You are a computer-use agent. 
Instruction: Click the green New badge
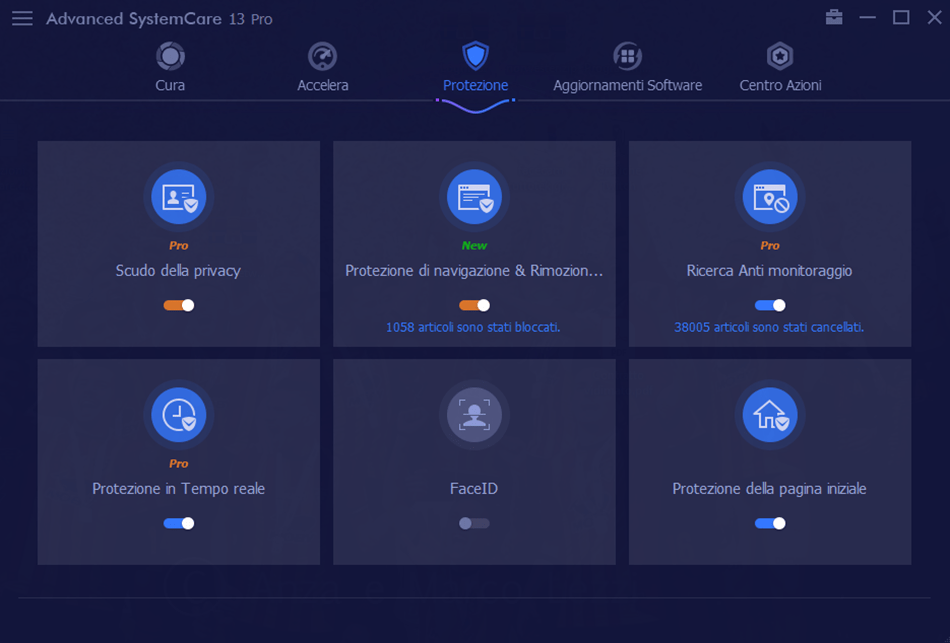474,245
